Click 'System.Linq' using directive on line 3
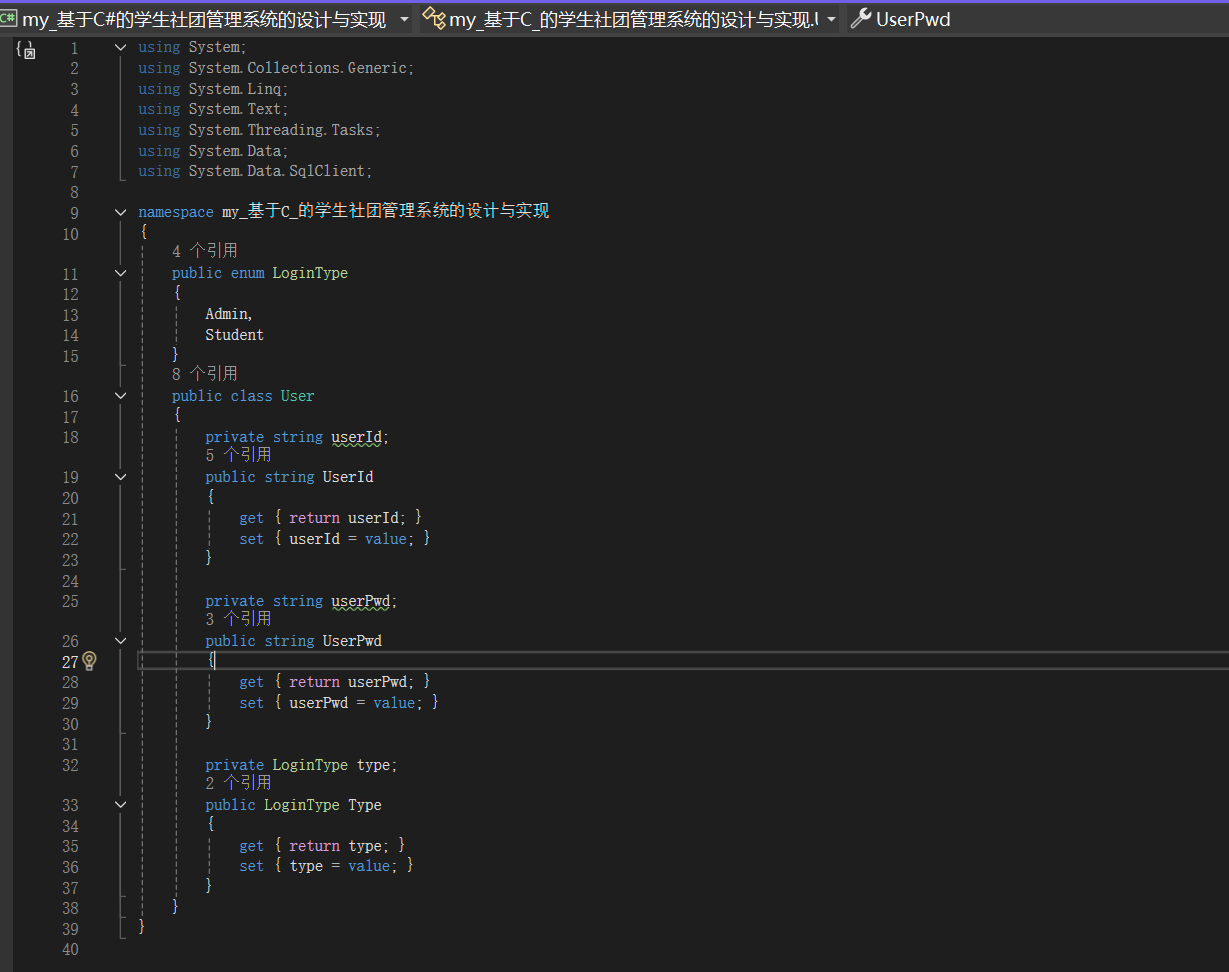This screenshot has width=1229, height=972. pos(235,89)
